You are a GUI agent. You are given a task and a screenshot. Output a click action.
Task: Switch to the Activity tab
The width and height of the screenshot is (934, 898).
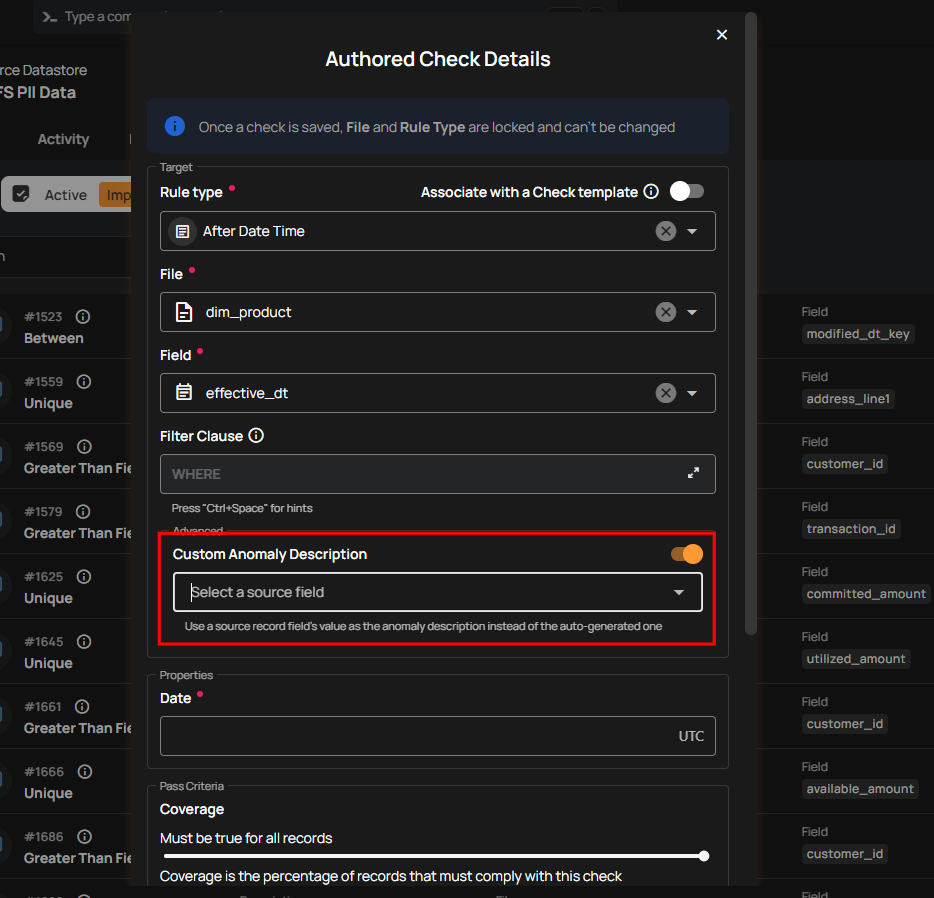(x=63, y=139)
